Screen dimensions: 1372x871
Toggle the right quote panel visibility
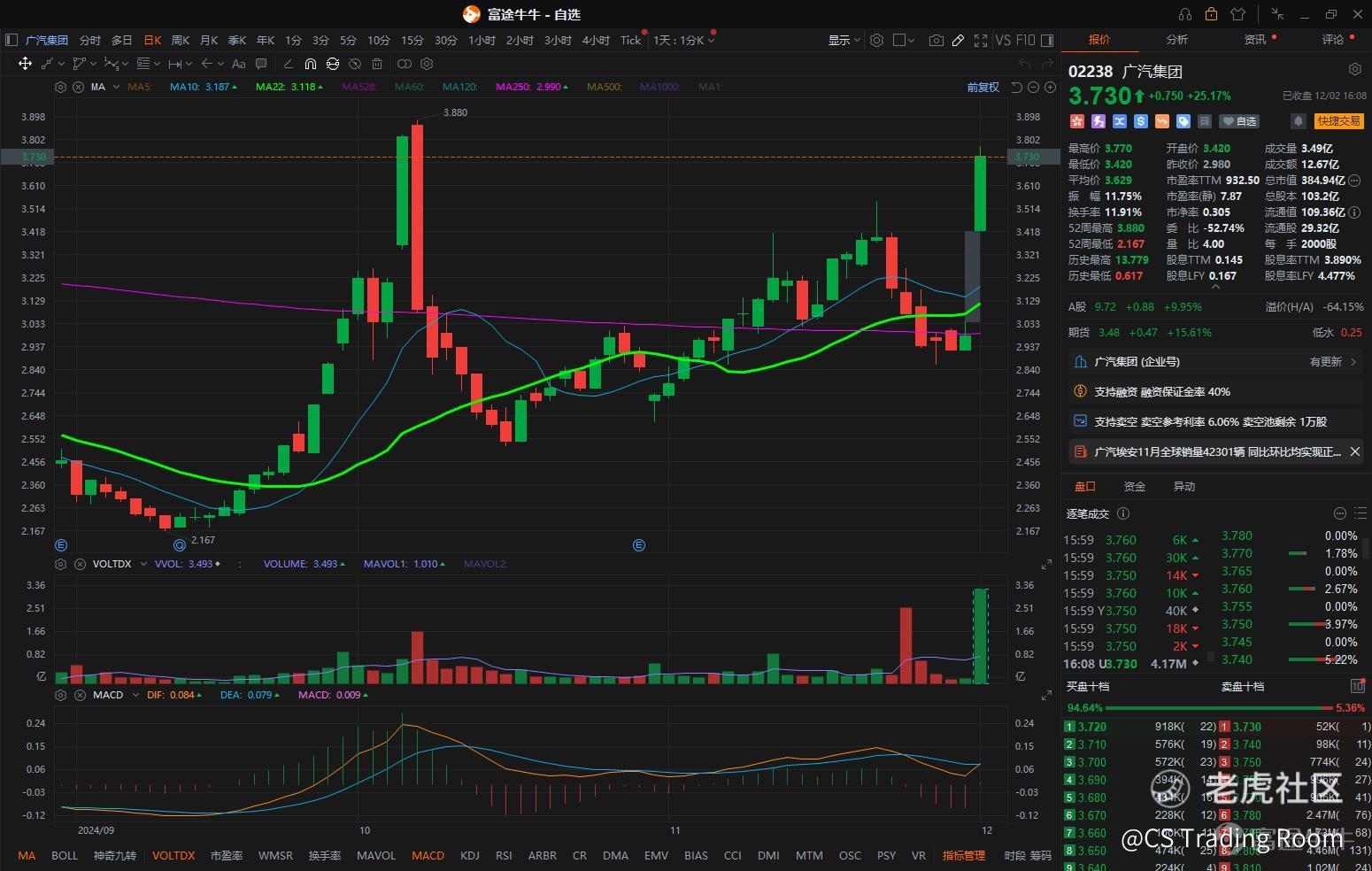[1047, 40]
